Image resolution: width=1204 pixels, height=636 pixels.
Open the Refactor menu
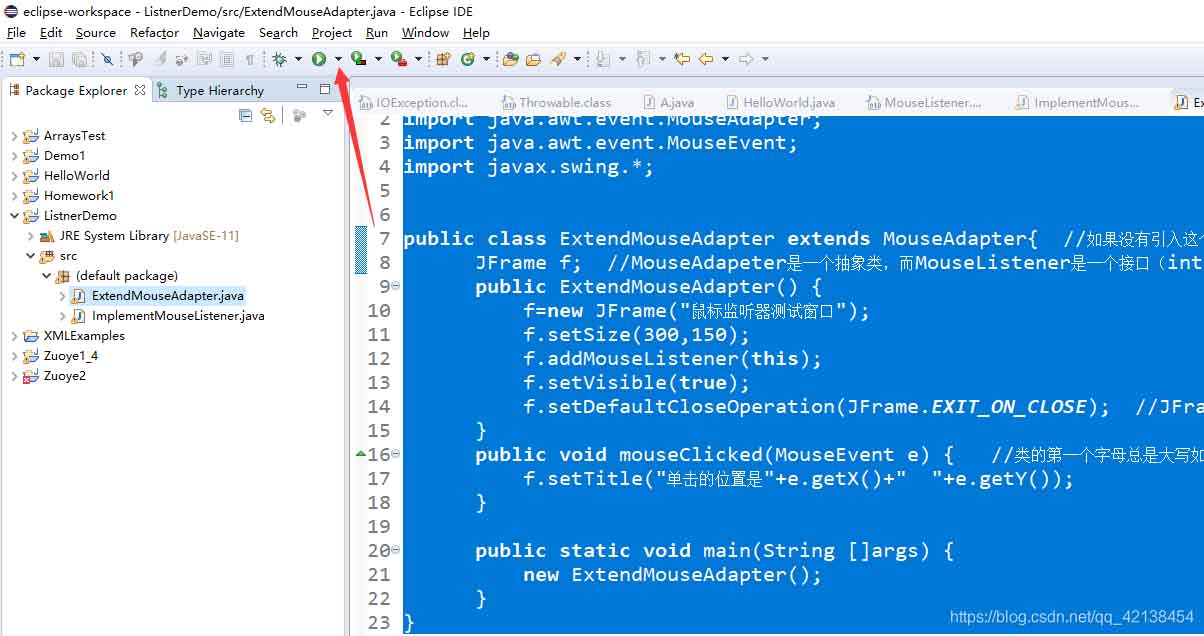[x=155, y=32]
